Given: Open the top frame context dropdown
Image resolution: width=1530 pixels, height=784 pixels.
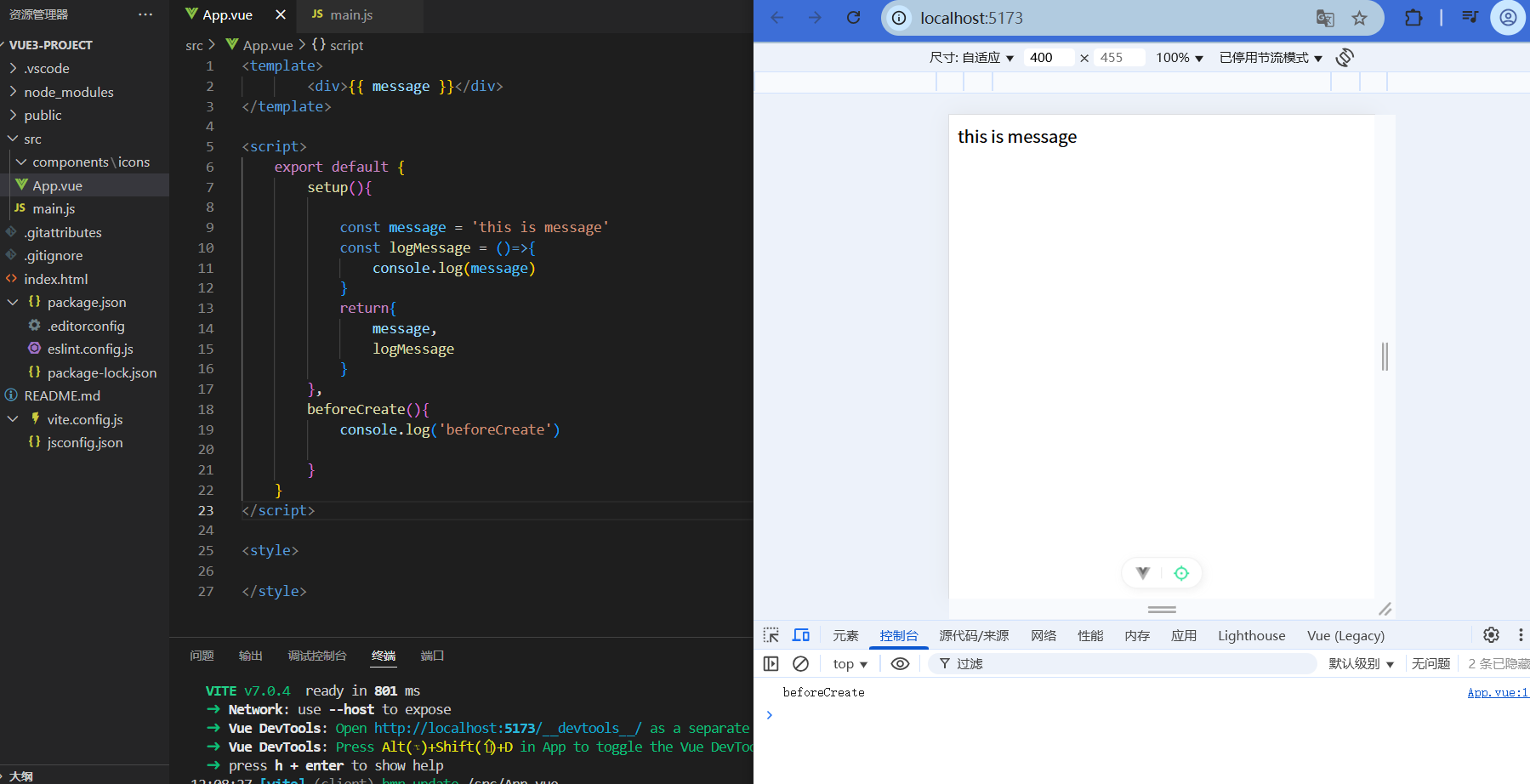Looking at the screenshot, I should pyautogui.click(x=848, y=663).
